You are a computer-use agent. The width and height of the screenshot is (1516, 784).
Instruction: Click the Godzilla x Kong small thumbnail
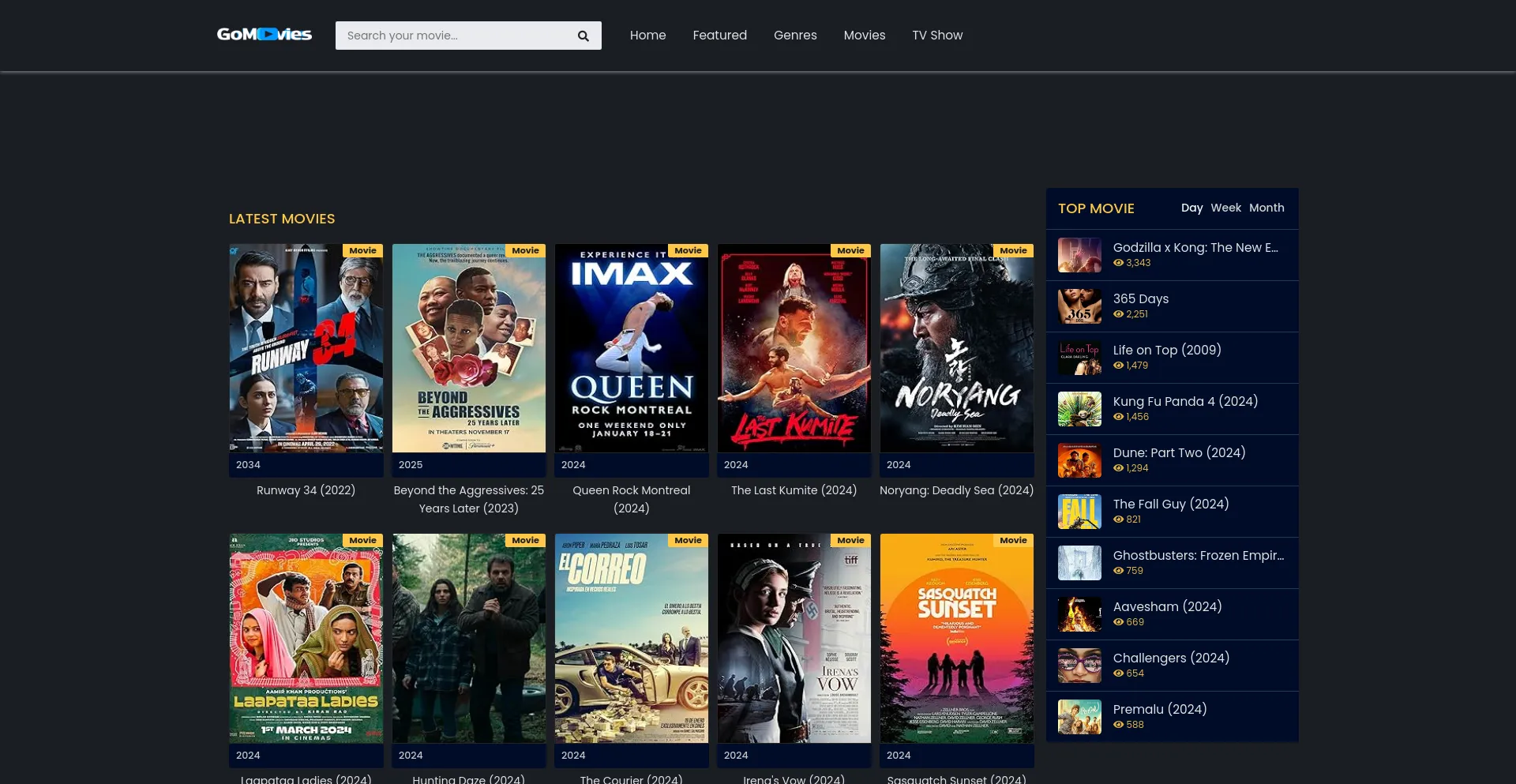point(1079,255)
